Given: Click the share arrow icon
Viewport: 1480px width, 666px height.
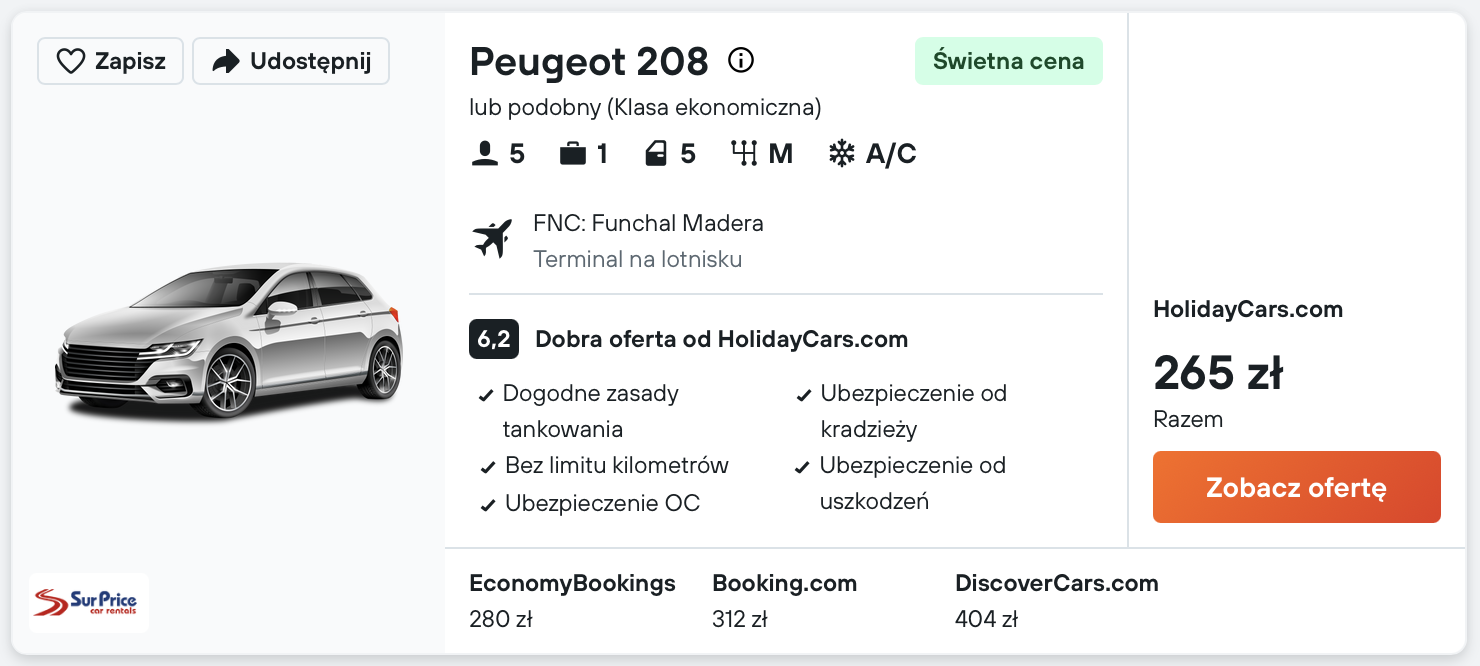Looking at the screenshot, I should pos(227,62).
